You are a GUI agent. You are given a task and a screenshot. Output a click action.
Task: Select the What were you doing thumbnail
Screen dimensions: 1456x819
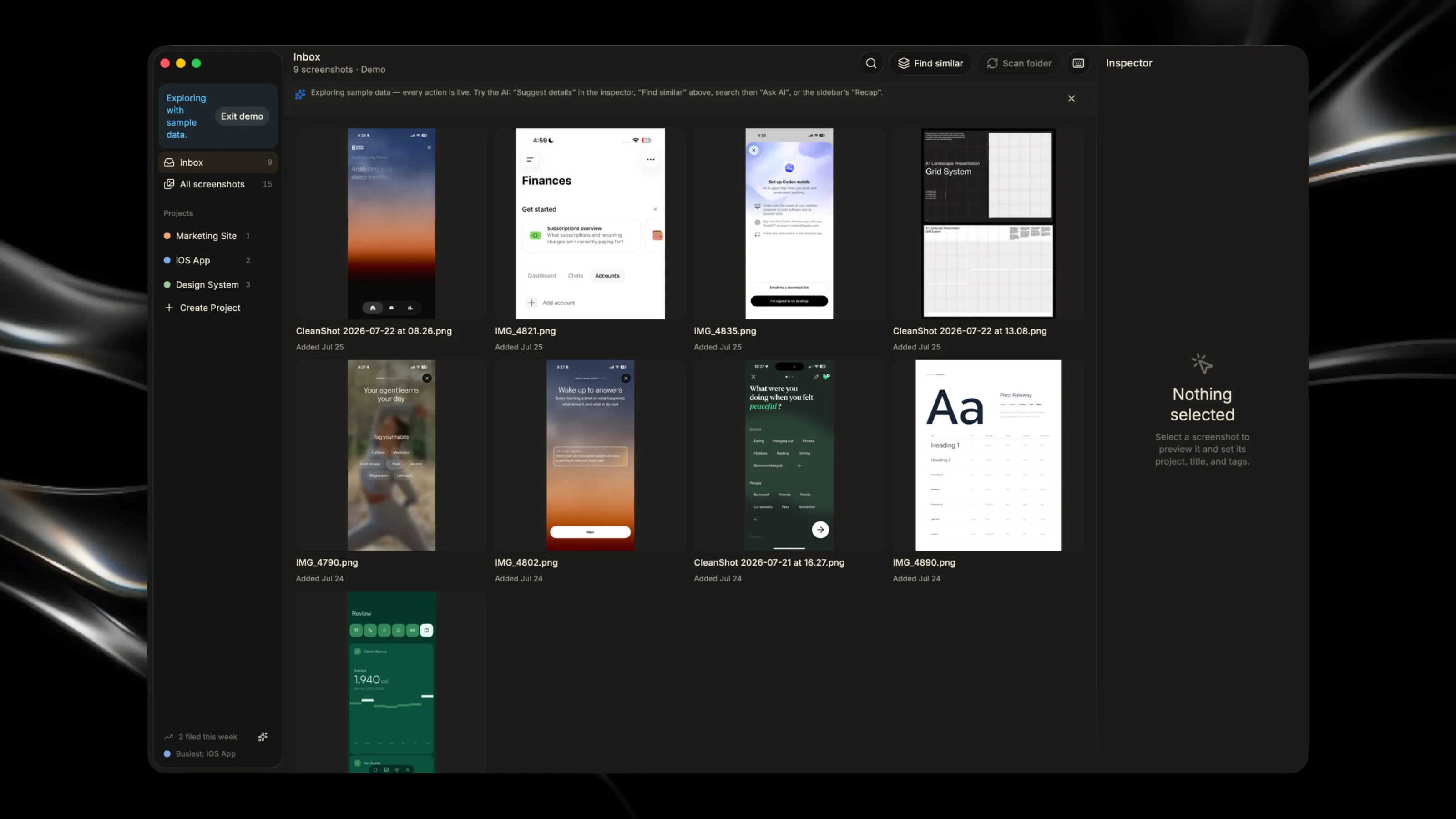click(x=789, y=455)
